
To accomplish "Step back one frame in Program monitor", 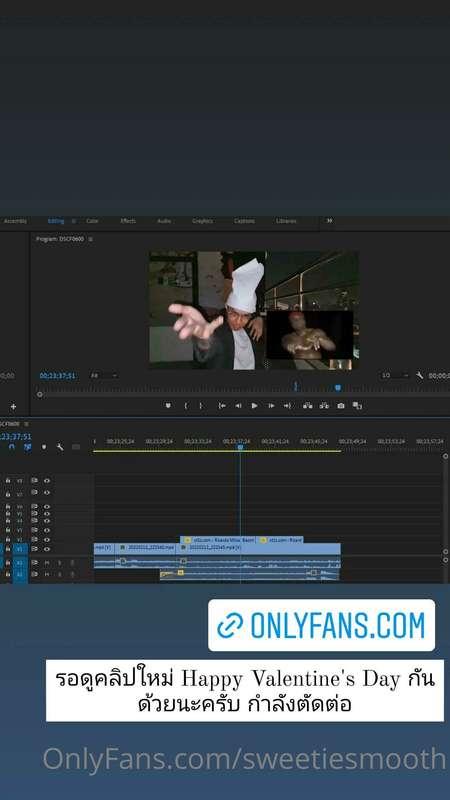I will coord(238,406).
